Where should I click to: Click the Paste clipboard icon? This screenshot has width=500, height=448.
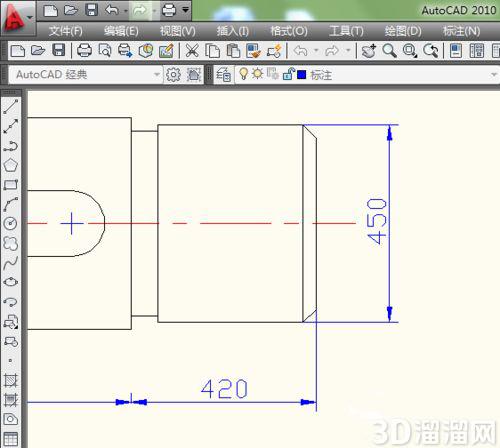[233, 51]
